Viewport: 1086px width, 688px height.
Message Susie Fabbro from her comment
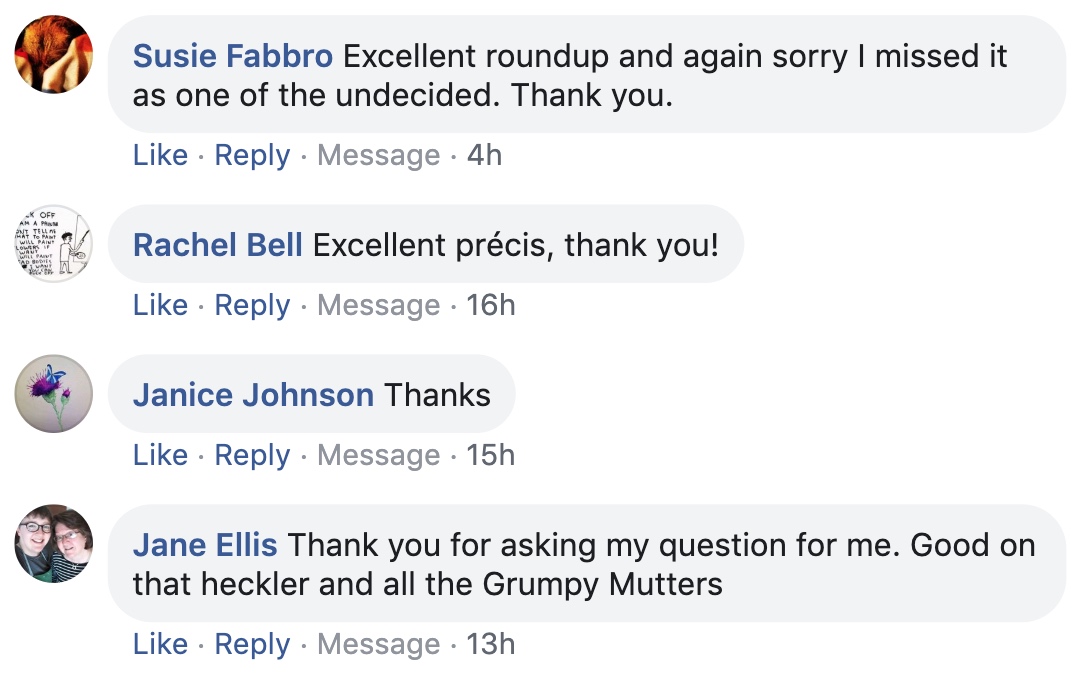tap(378, 156)
